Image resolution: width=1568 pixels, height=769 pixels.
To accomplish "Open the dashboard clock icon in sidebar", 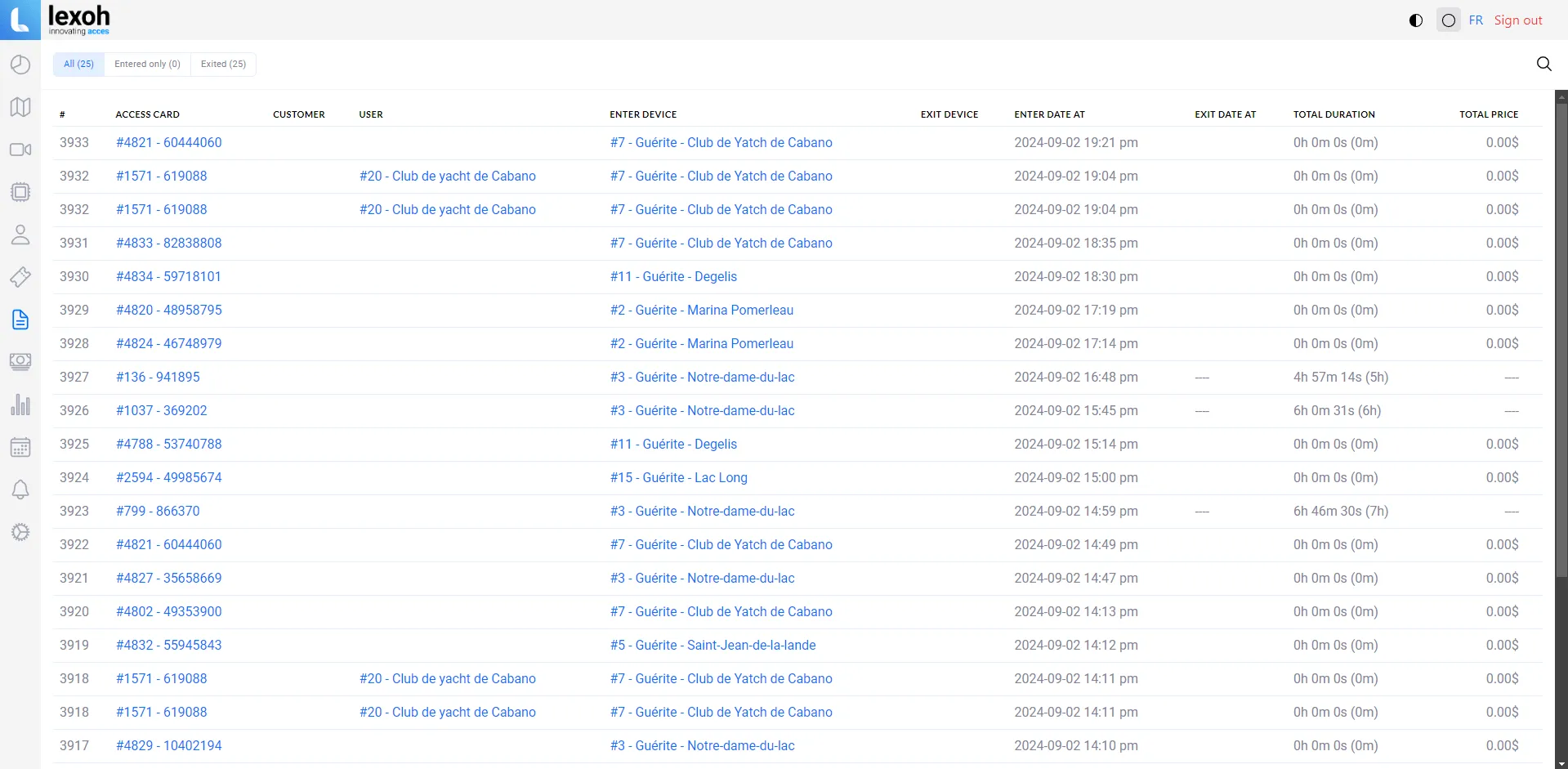I will (x=20, y=65).
